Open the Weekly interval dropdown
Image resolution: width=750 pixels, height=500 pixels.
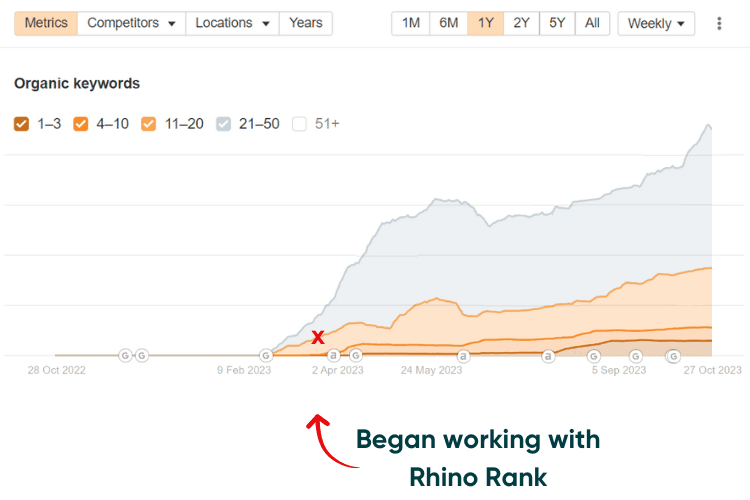(656, 23)
